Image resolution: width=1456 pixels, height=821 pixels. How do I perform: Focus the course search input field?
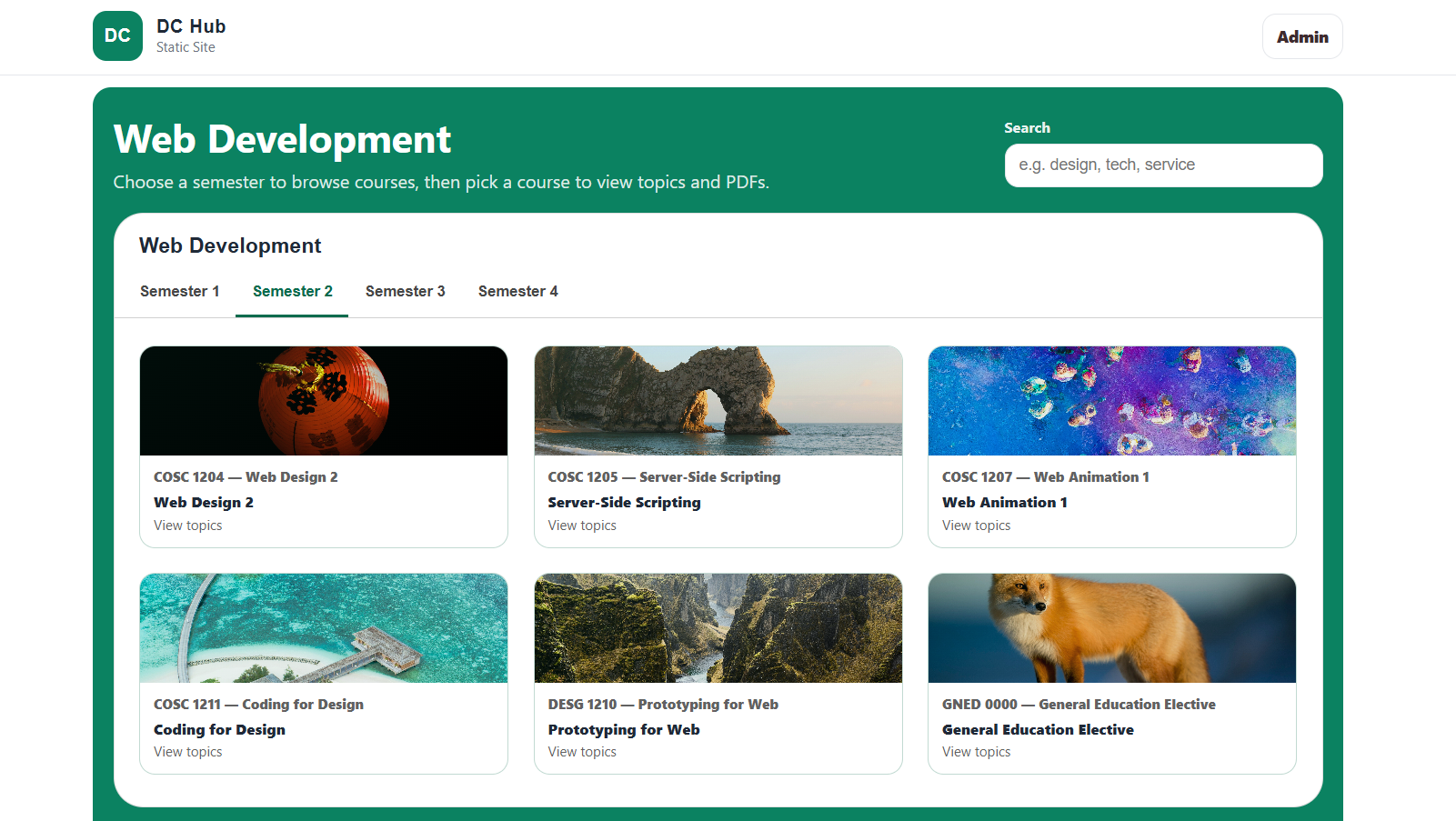coord(1162,165)
